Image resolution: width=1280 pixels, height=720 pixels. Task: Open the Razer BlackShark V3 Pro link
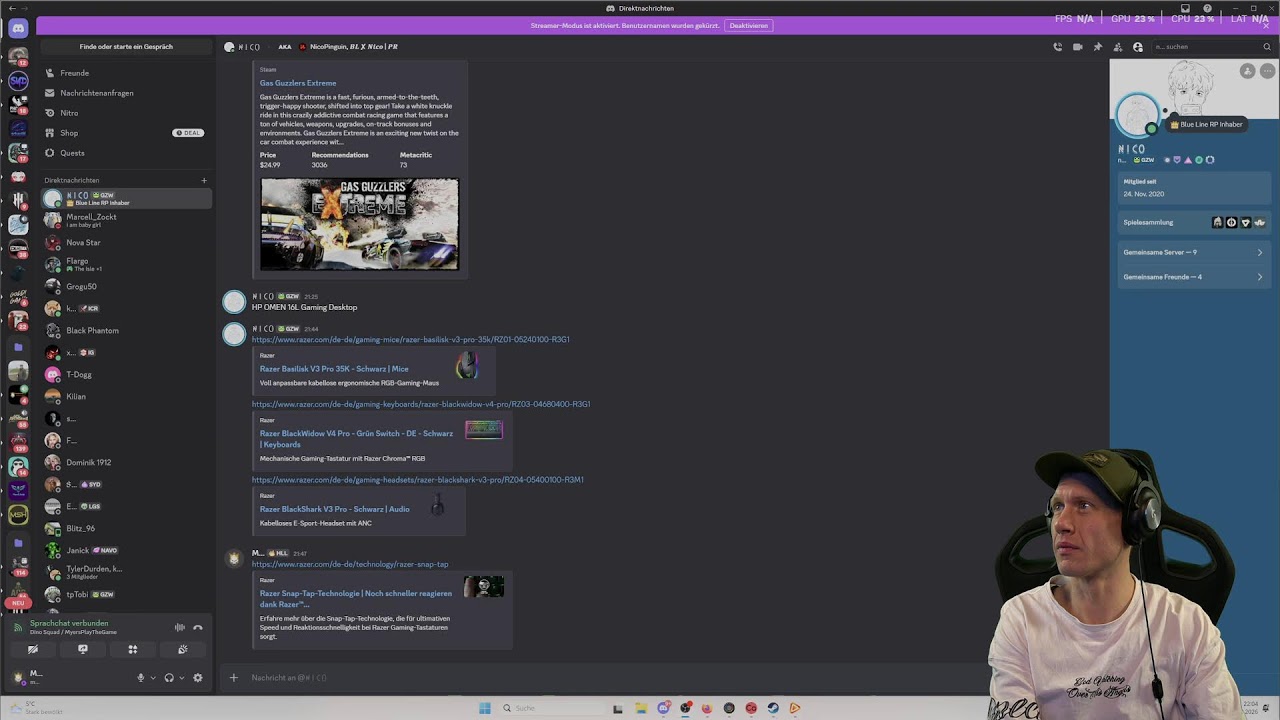(x=335, y=509)
